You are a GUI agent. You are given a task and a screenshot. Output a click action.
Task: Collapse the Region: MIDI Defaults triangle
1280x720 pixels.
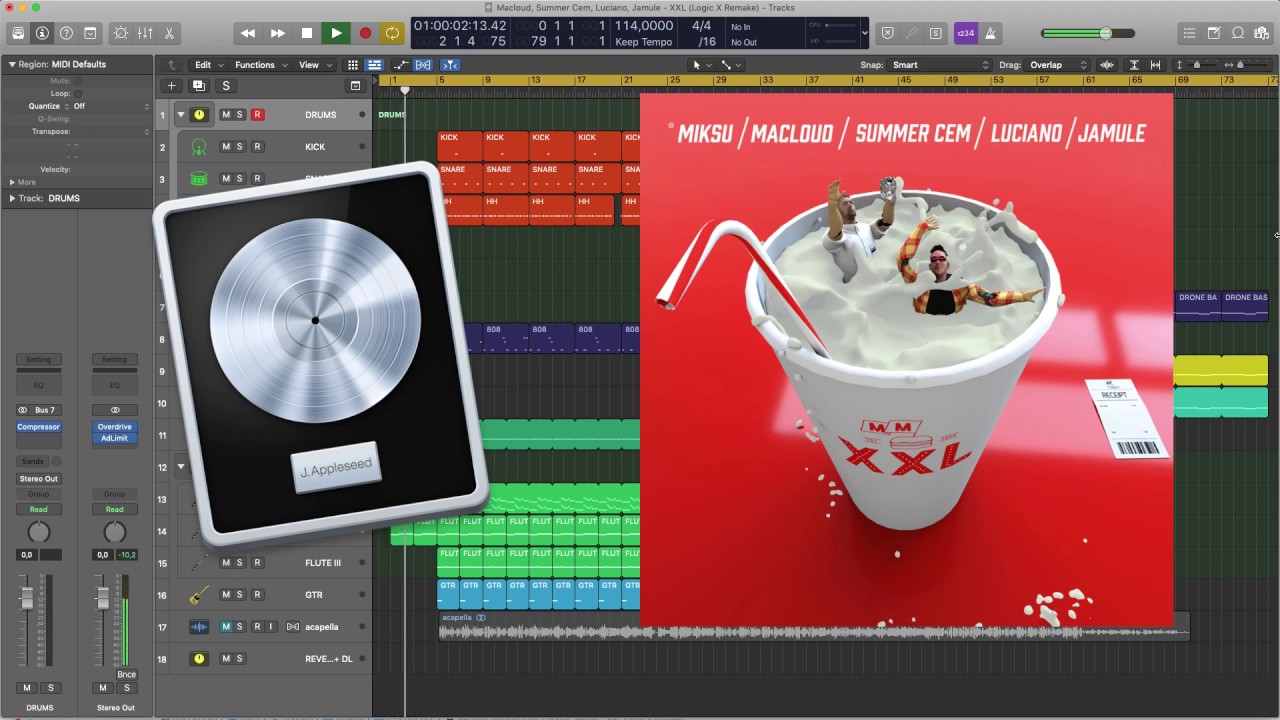12,64
